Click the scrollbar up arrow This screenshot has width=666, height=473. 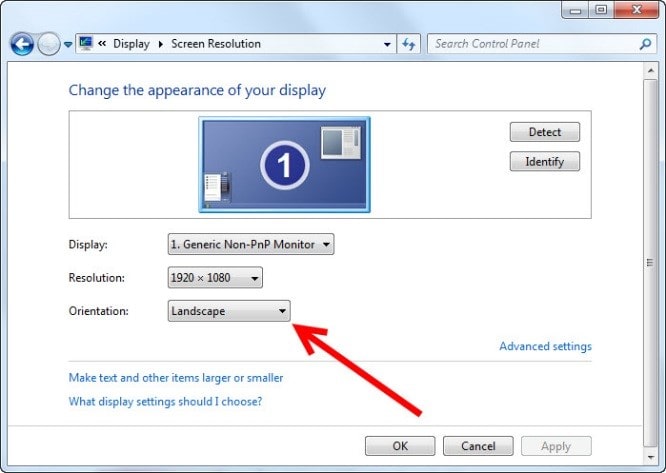(x=650, y=71)
